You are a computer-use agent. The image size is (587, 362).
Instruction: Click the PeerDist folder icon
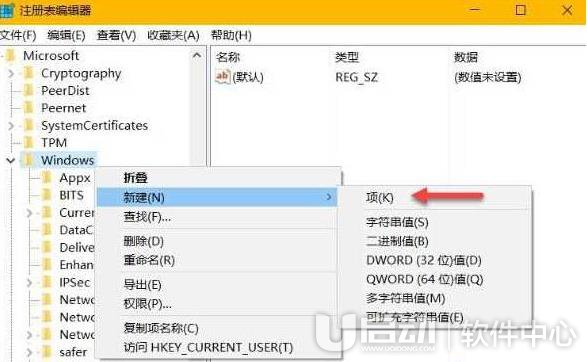[x=28, y=91]
